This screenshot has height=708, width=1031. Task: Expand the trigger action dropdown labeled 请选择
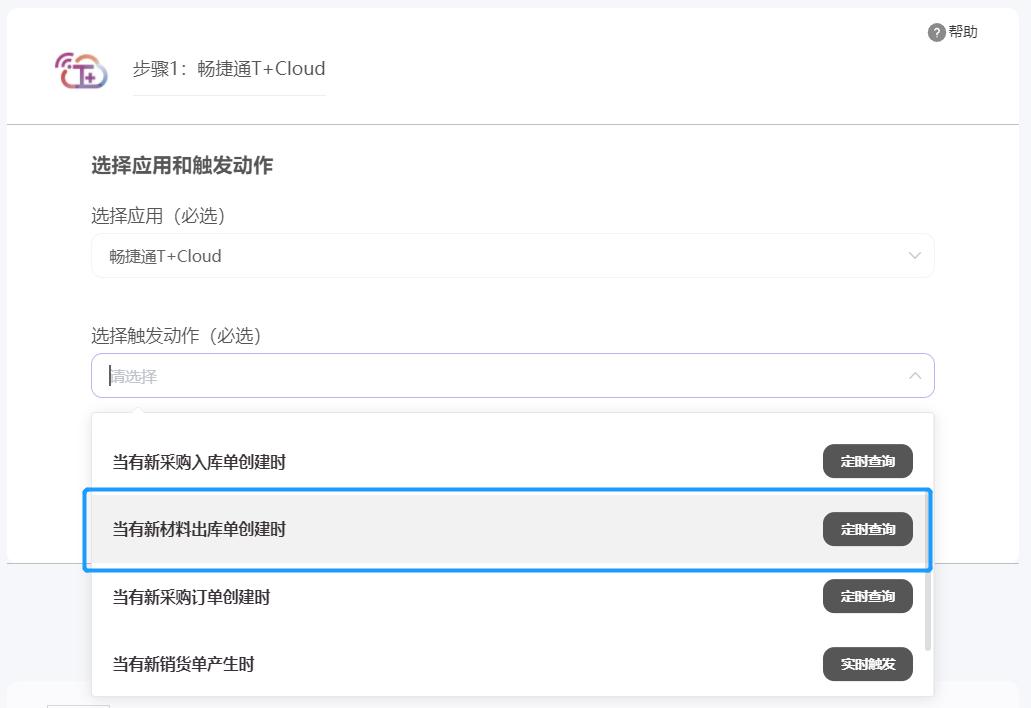point(512,375)
